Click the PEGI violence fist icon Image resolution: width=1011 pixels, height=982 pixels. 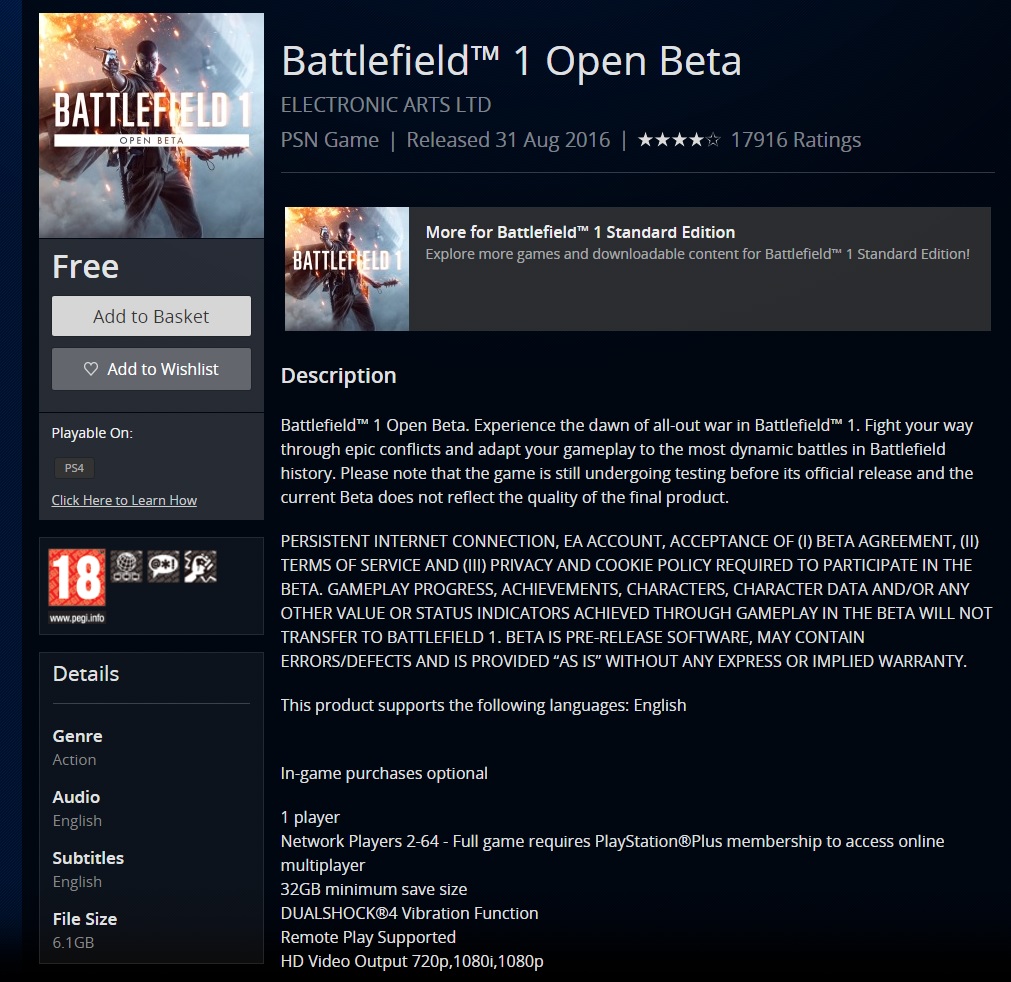[x=200, y=567]
